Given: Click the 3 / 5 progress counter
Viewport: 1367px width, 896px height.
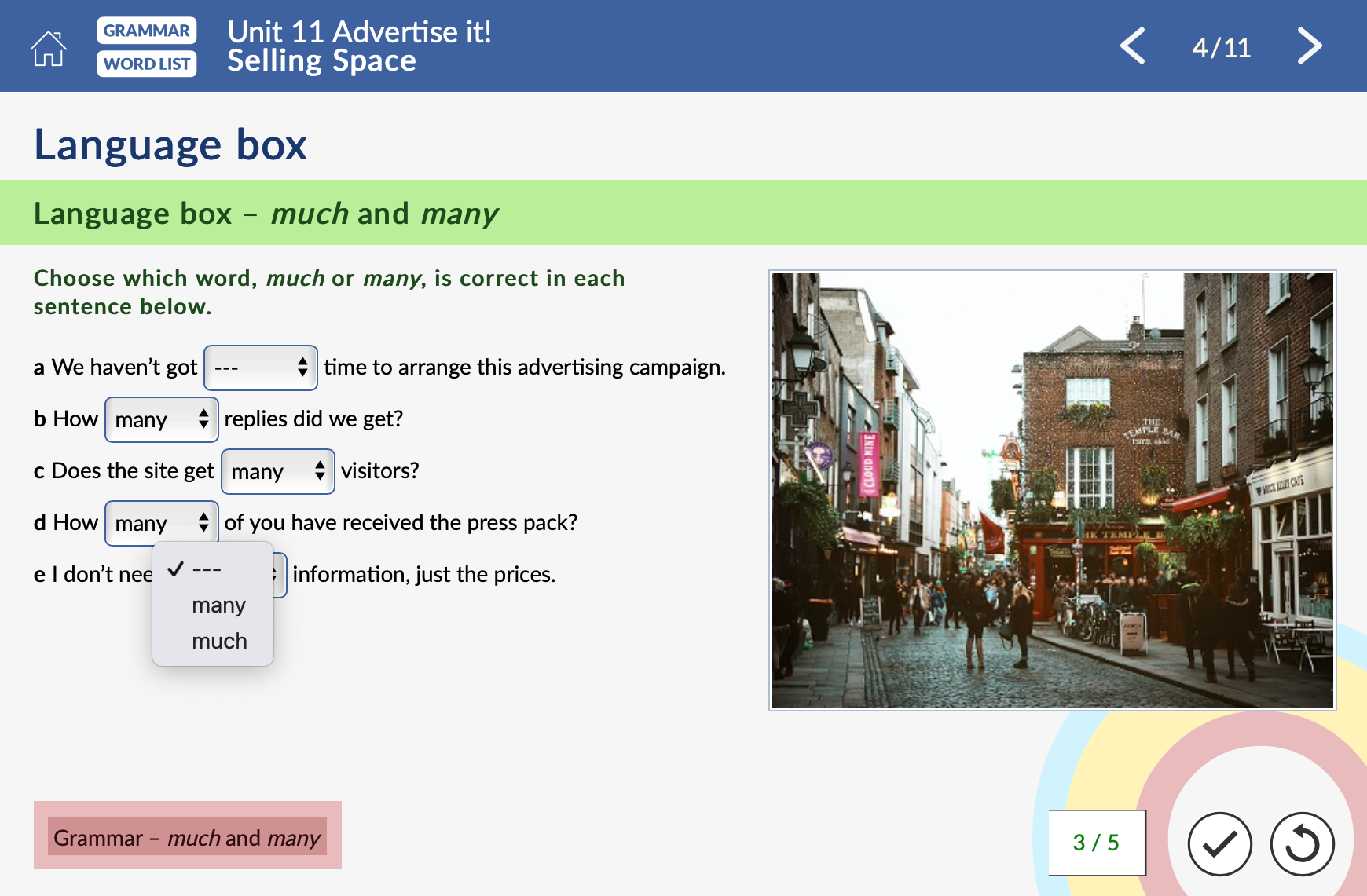Looking at the screenshot, I should click(x=1096, y=843).
